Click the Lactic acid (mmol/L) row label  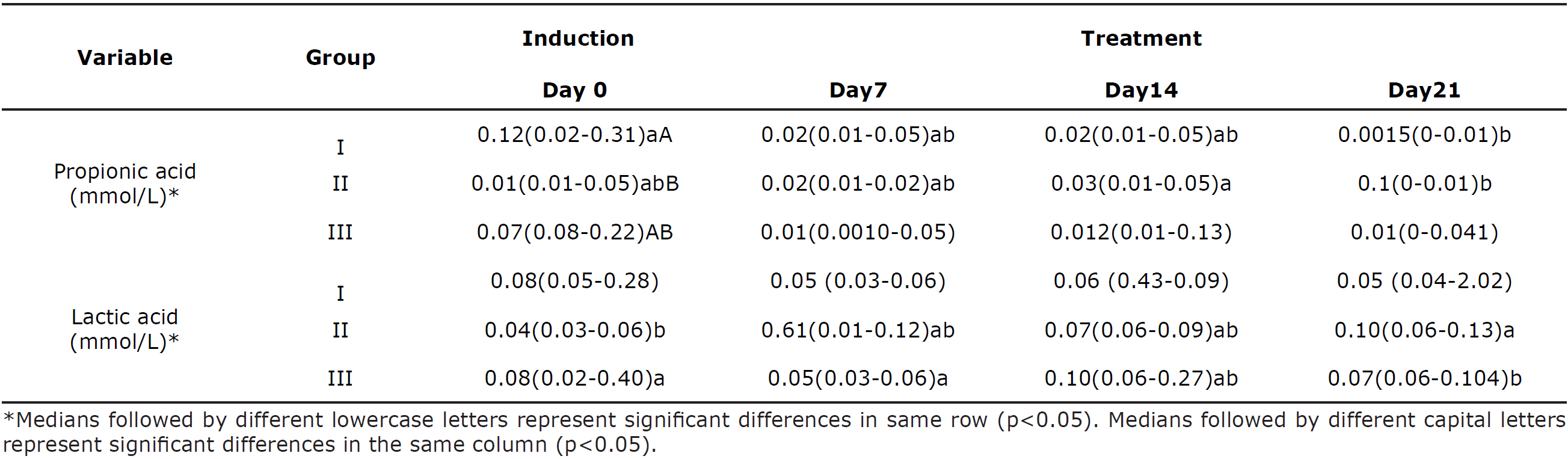tap(125, 328)
